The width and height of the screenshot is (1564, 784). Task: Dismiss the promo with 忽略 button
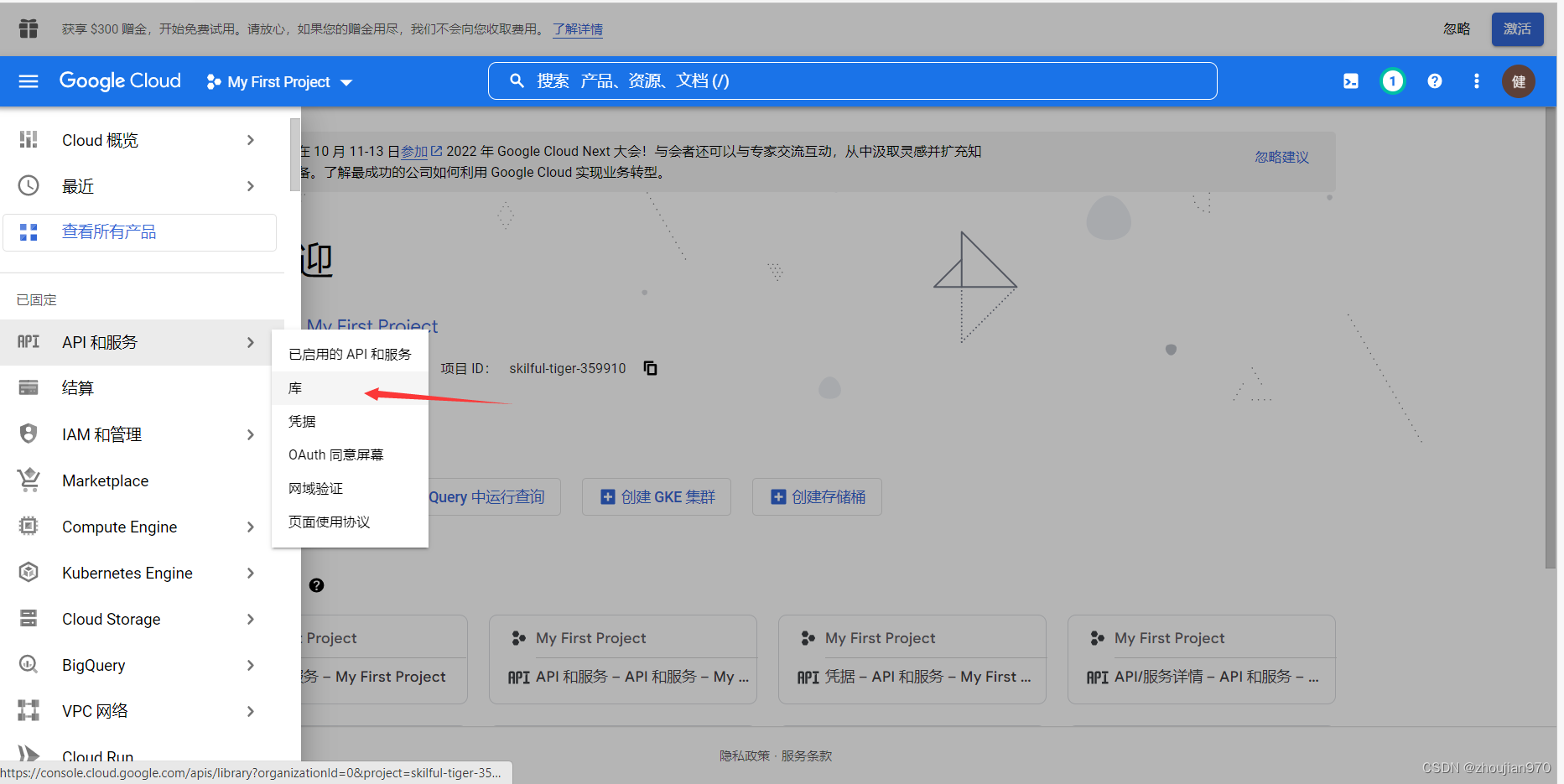pos(1457,29)
